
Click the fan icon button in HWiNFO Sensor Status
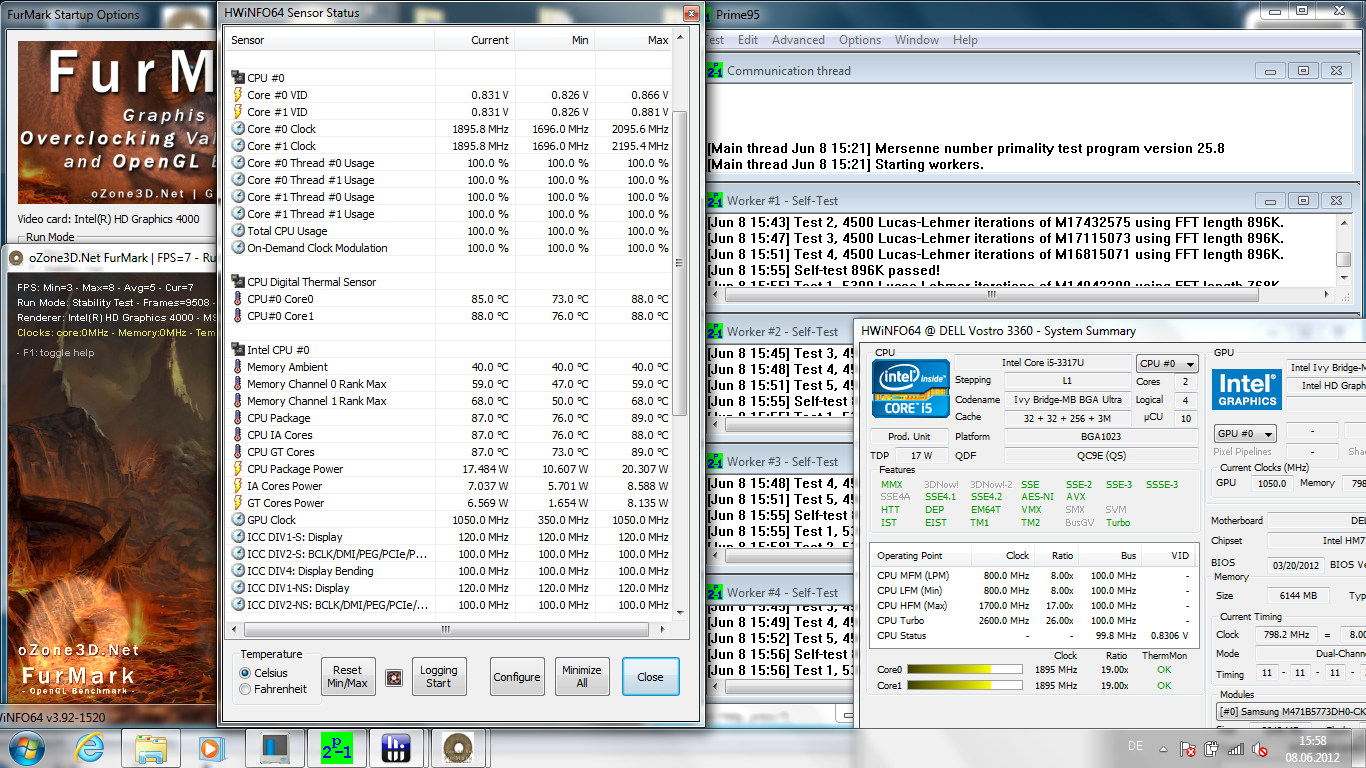click(393, 677)
